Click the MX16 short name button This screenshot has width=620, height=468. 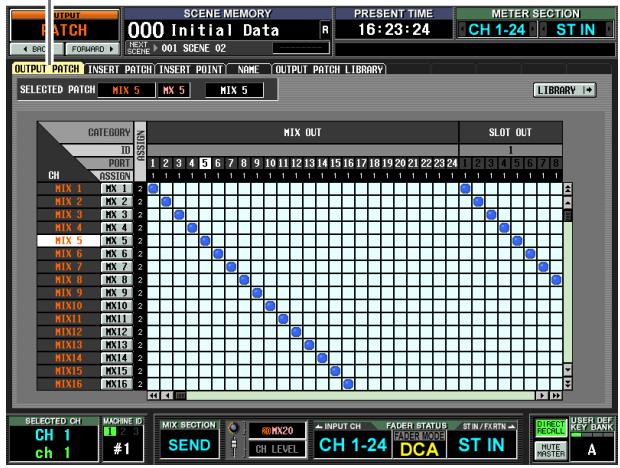pyautogui.click(x=116, y=384)
